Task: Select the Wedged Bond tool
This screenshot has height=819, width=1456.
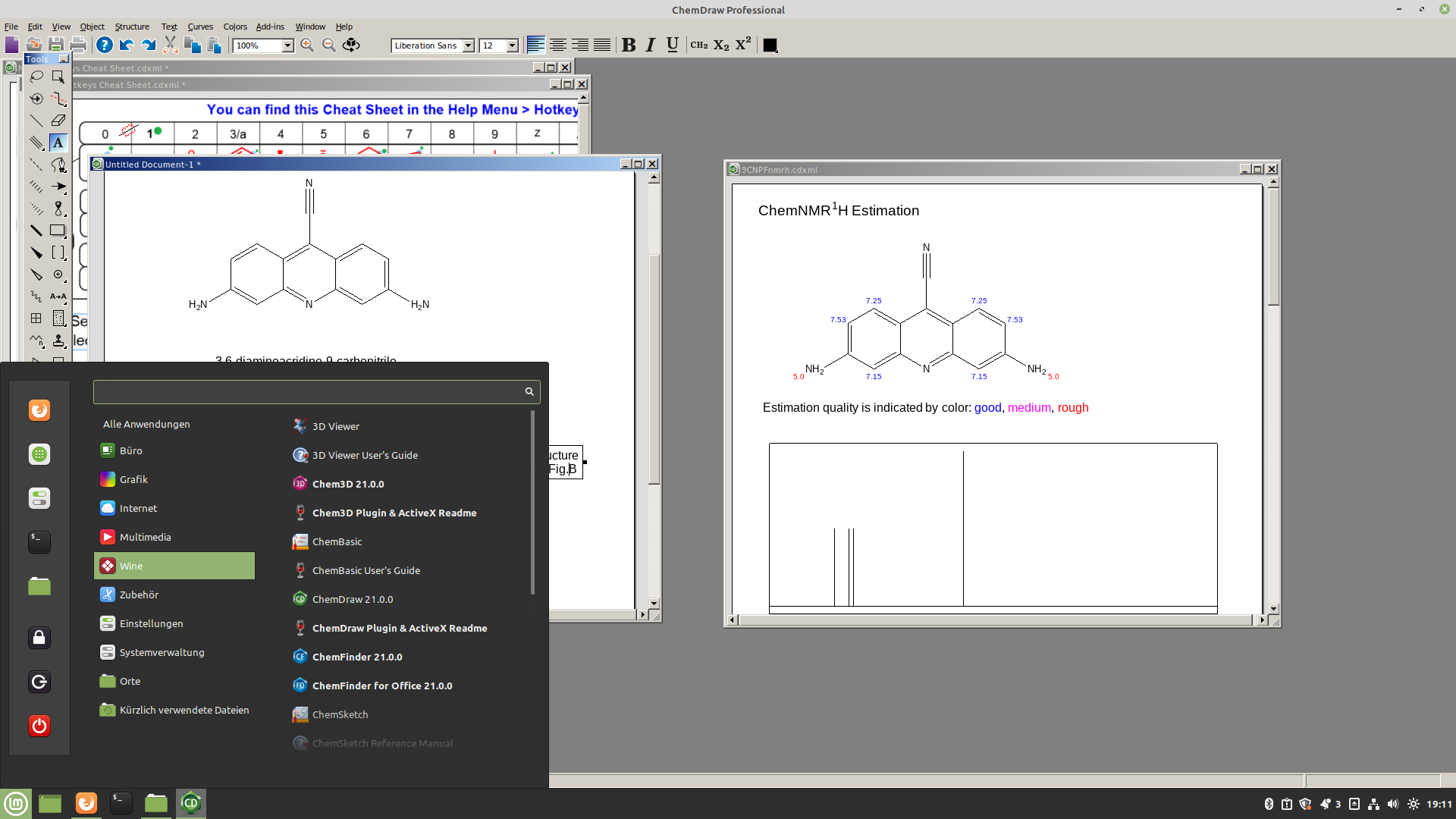Action: tap(36, 253)
